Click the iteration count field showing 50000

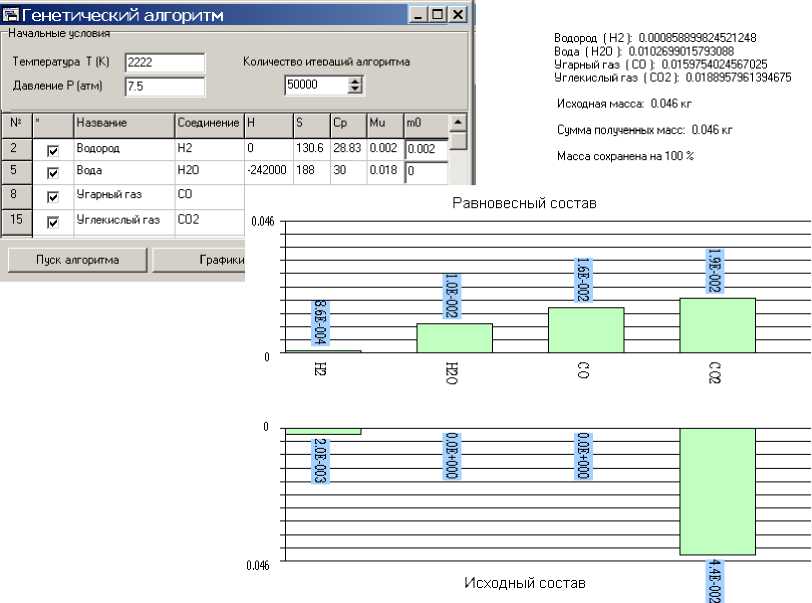point(316,85)
